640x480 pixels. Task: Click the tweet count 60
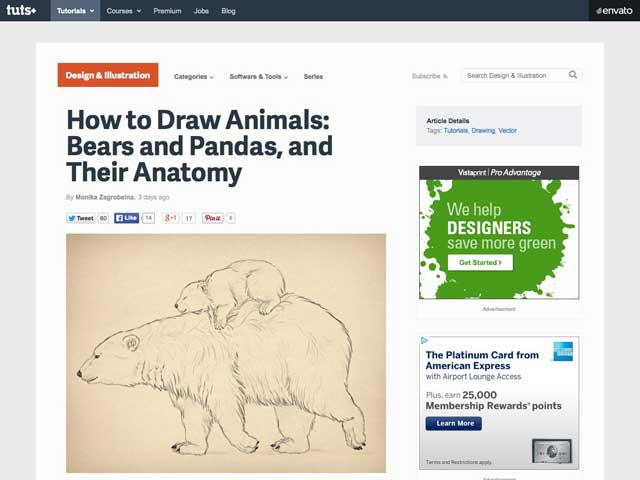[x=104, y=218]
